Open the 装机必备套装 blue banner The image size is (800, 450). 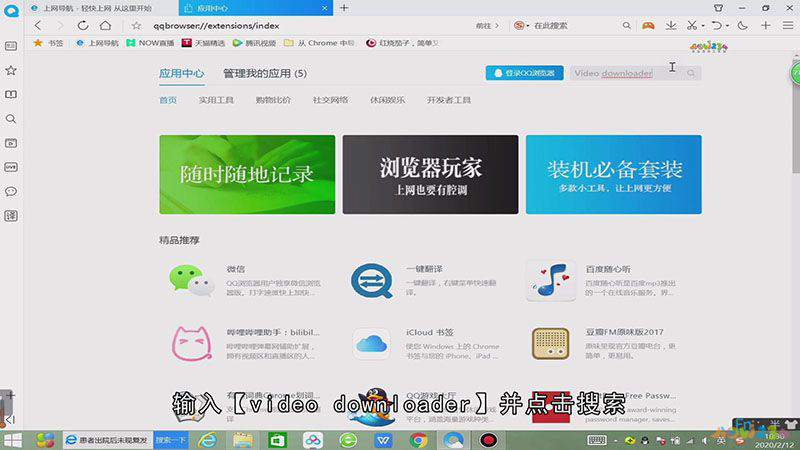coord(614,174)
